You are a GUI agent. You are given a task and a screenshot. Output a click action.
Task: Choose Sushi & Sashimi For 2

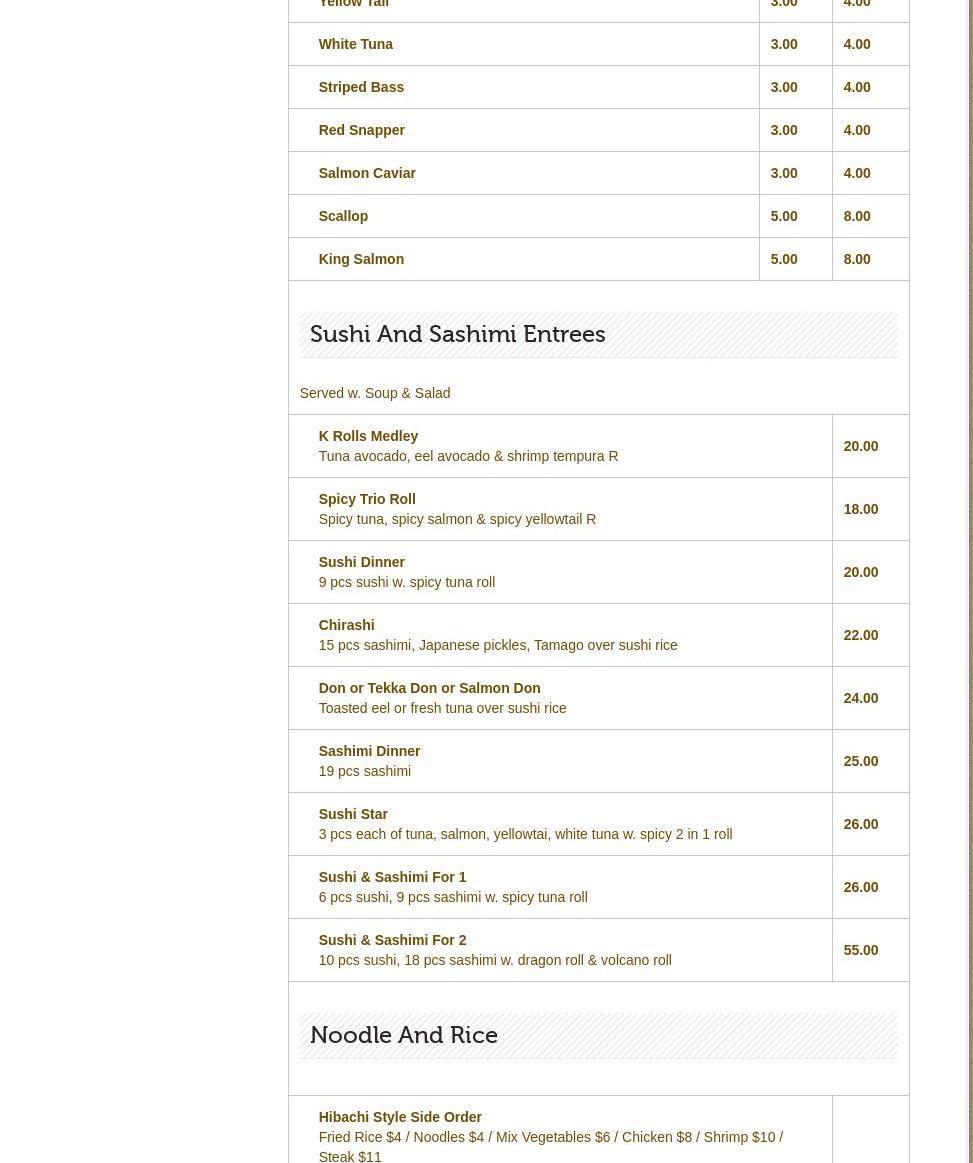(x=392, y=940)
